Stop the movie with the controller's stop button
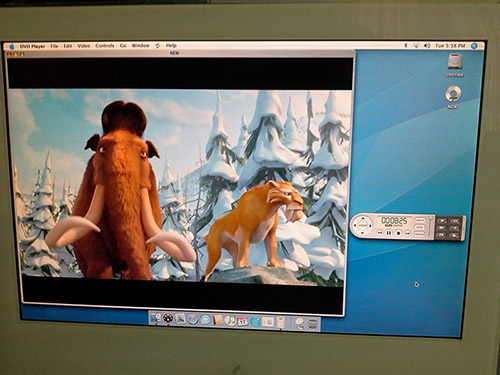Image resolution: width=500 pixels, height=375 pixels. tap(398, 233)
